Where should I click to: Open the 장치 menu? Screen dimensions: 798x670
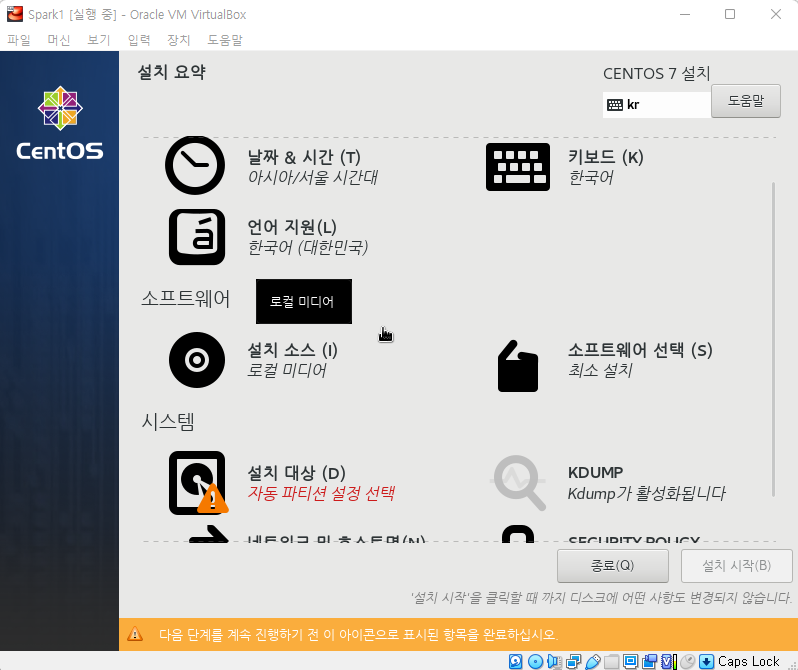coord(179,40)
